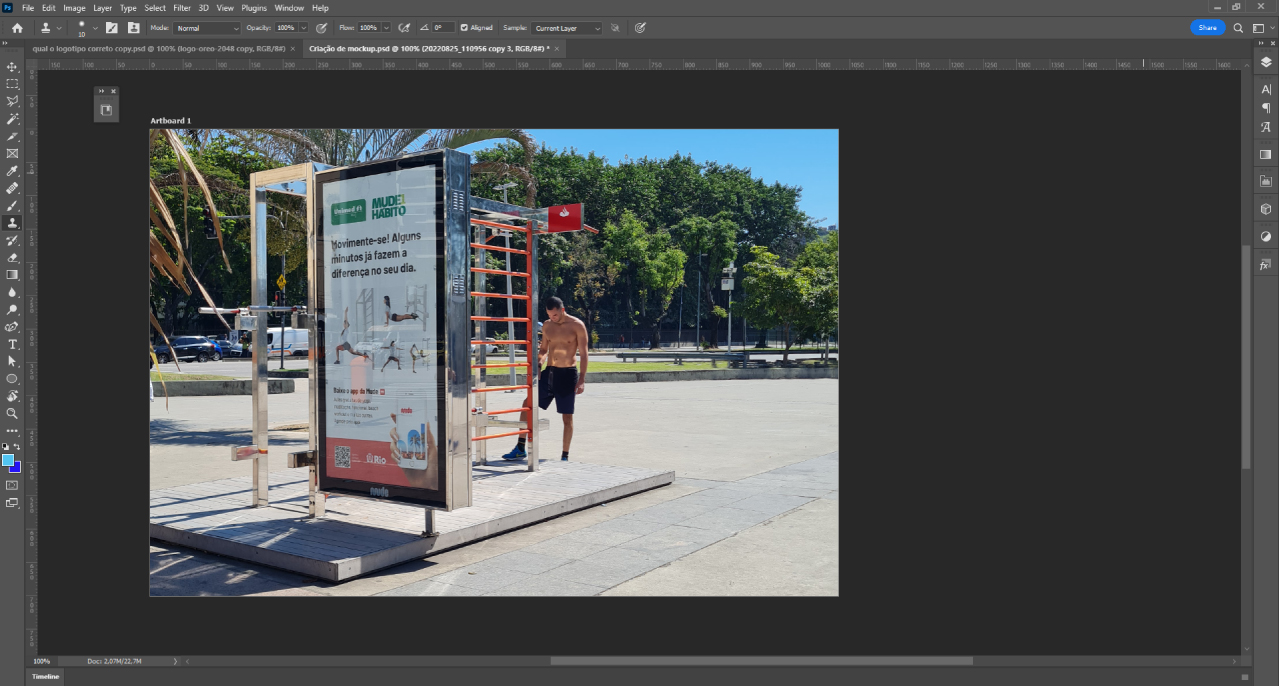Open the Styles fx panel icon
This screenshot has height=686, width=1280.
click(x=1265, y=264)
